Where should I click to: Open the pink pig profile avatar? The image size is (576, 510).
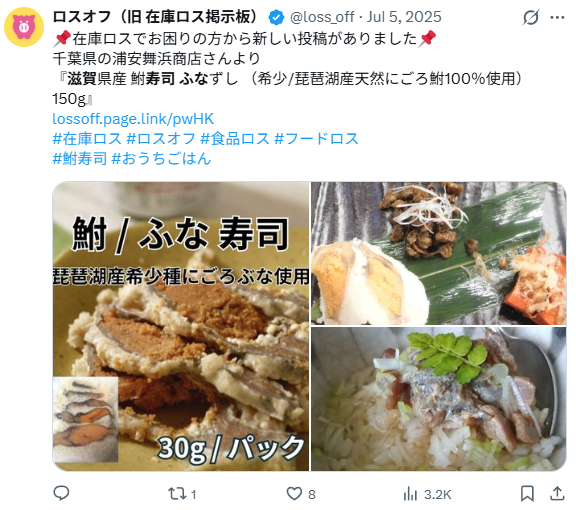(24, 27)
